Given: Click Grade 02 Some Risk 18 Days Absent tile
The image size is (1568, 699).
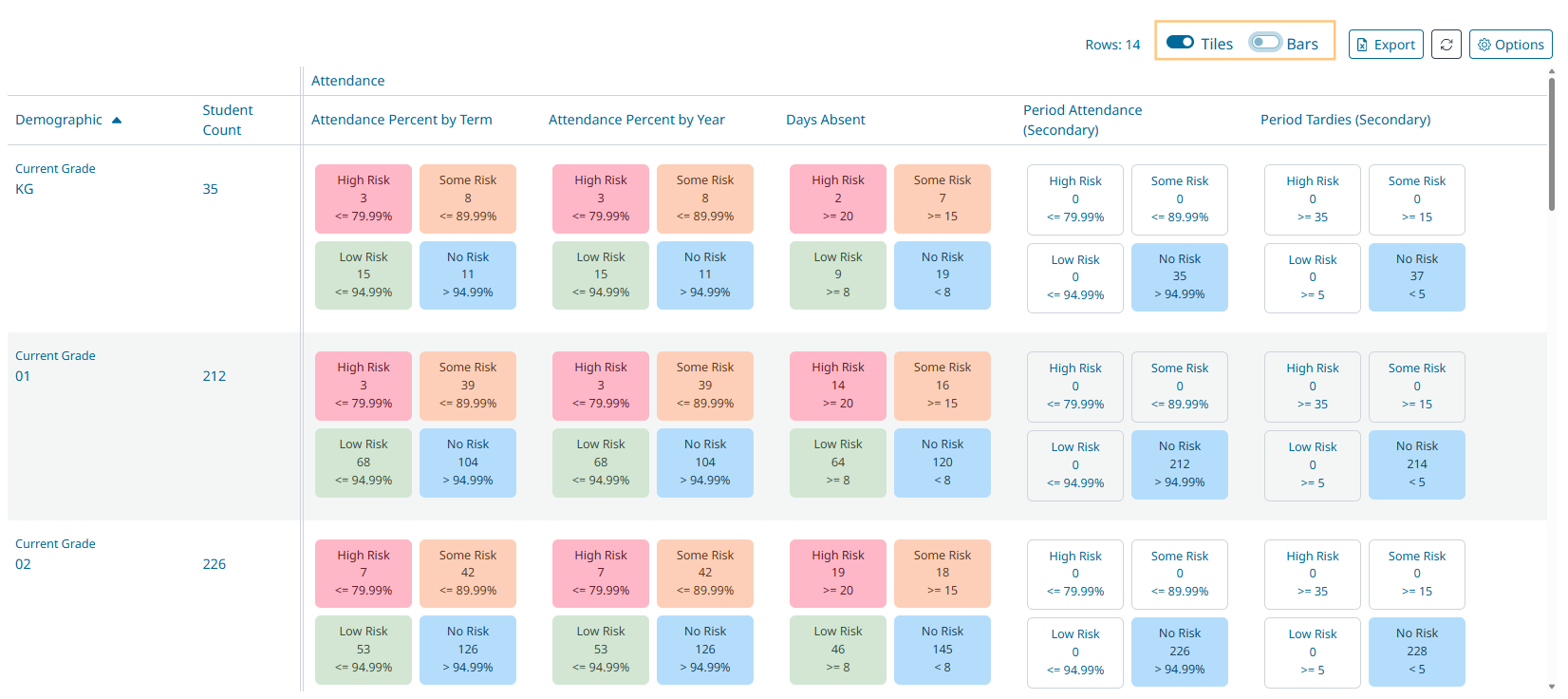Looking at the screenshot, I should (x=942, y=573).
